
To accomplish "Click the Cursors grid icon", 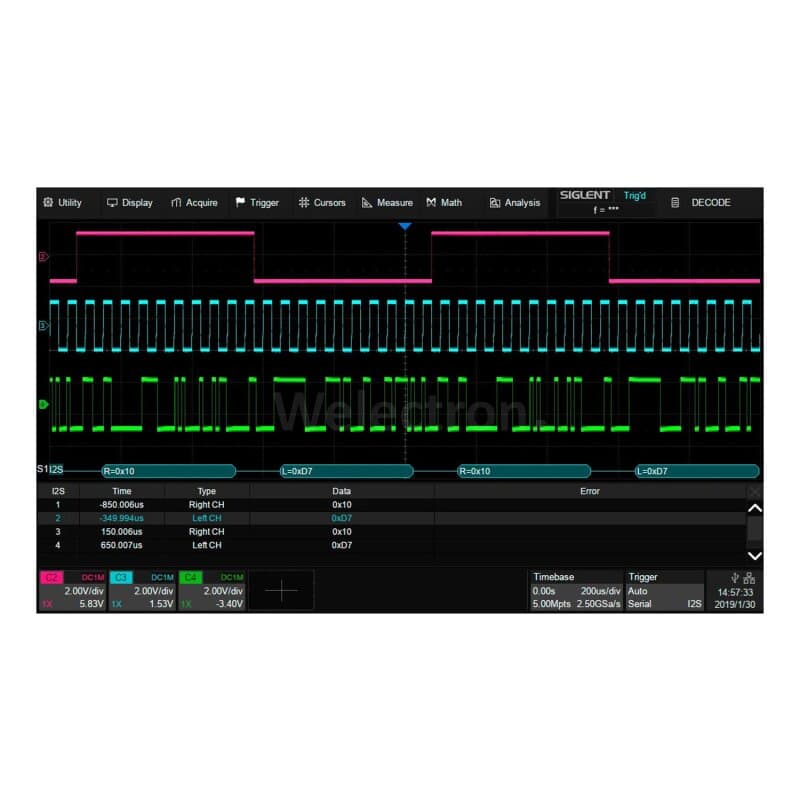I will 304,203.
